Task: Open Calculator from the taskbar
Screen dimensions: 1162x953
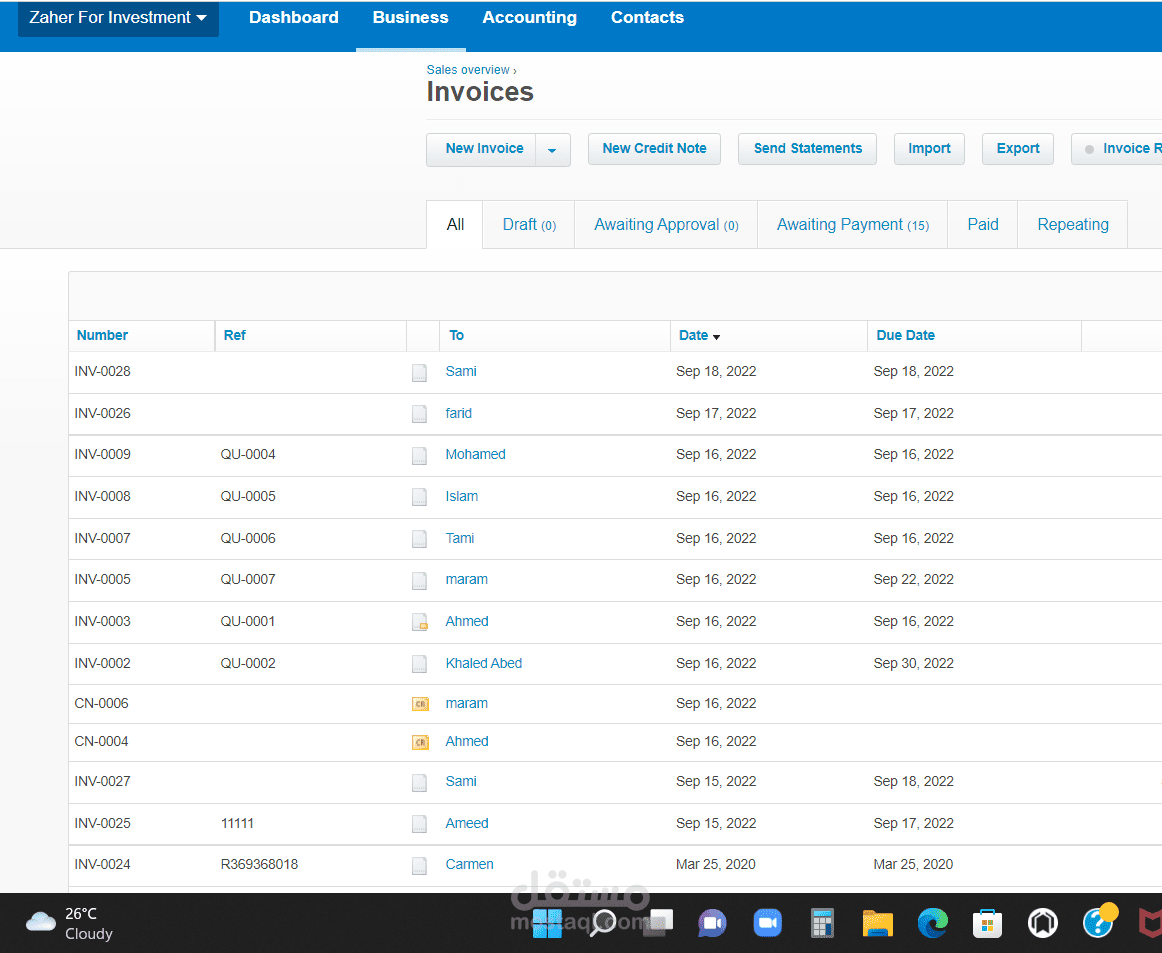Action: point(822,923)
